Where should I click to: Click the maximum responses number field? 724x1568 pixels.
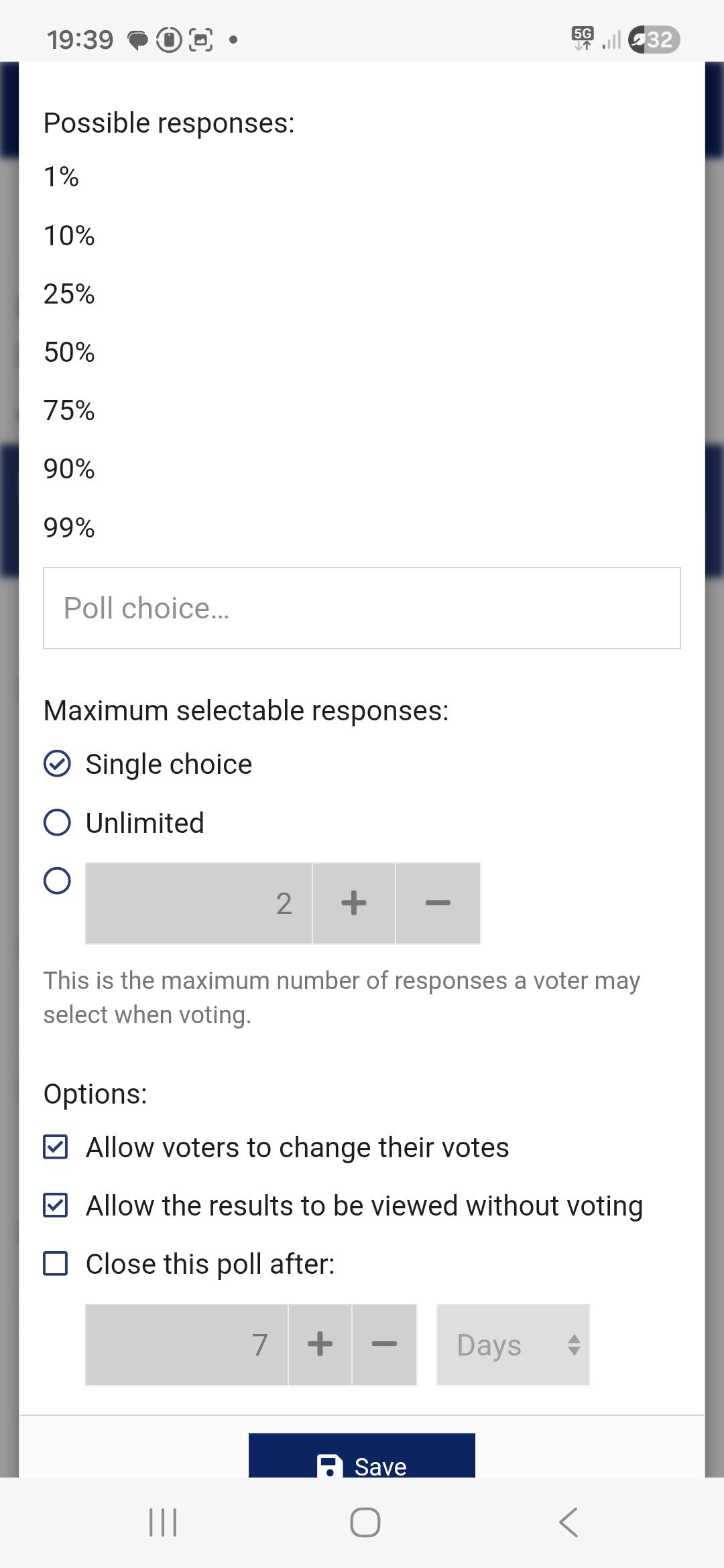click(198, 903)
